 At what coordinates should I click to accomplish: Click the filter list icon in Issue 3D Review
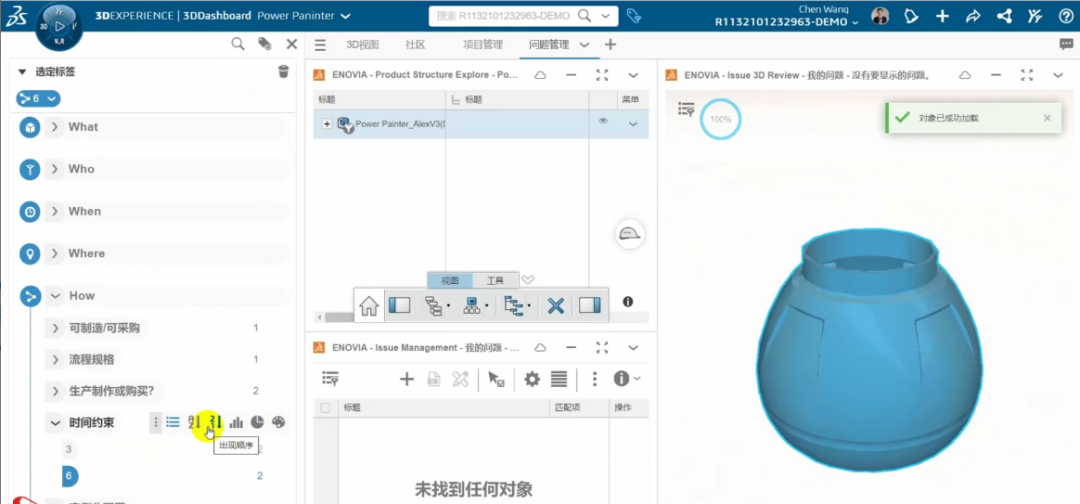(686, 108)
